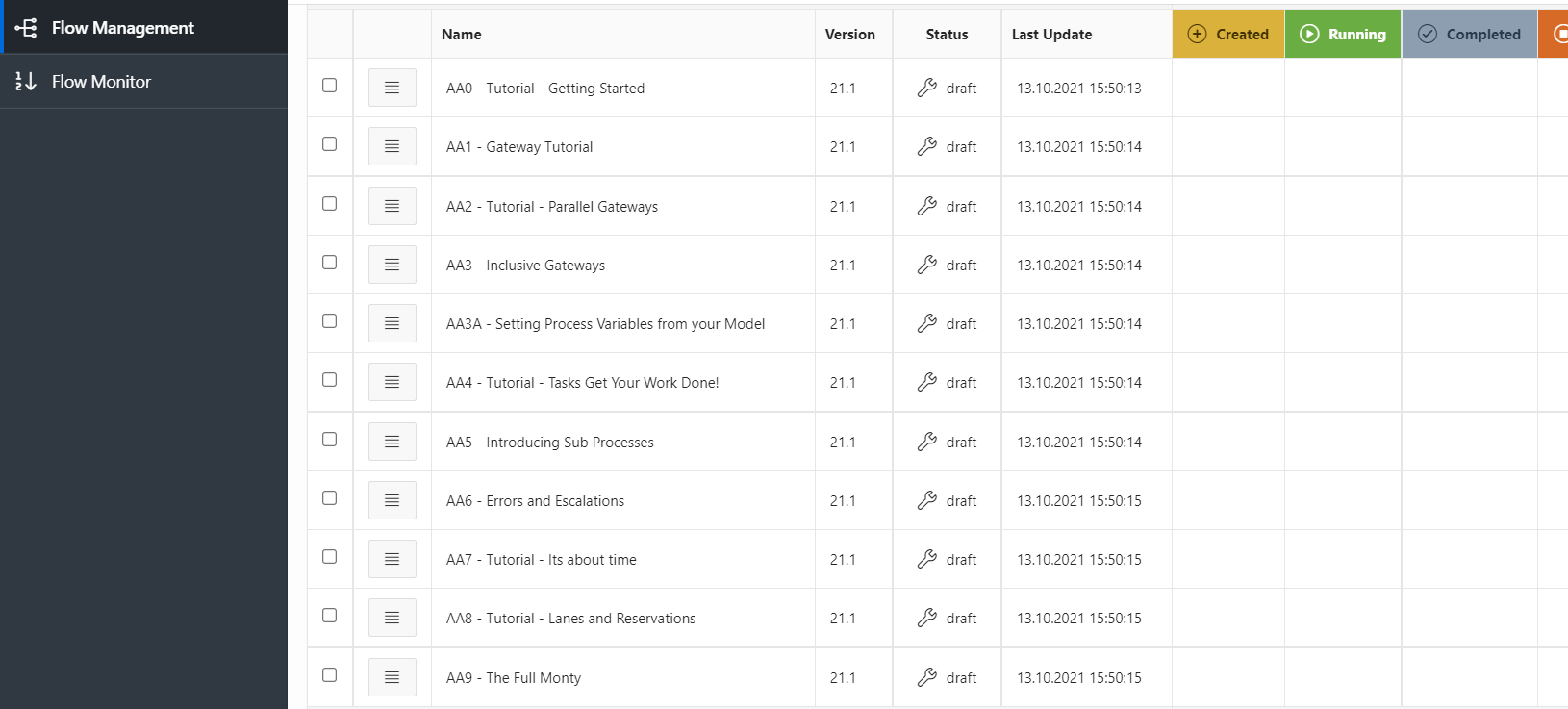1568x709 pixels.
Task: Click the Name column header
Action: click(461, 34)
